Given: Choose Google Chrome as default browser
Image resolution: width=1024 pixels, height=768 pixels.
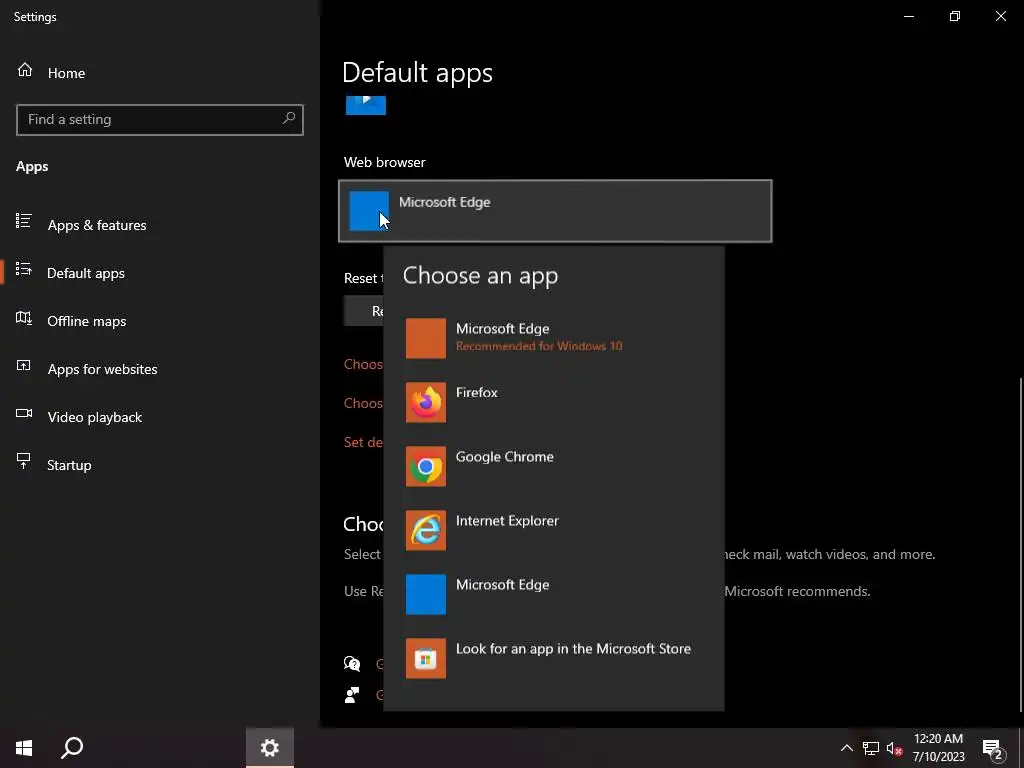Looking at the screenshot, I should pos(554,466).
